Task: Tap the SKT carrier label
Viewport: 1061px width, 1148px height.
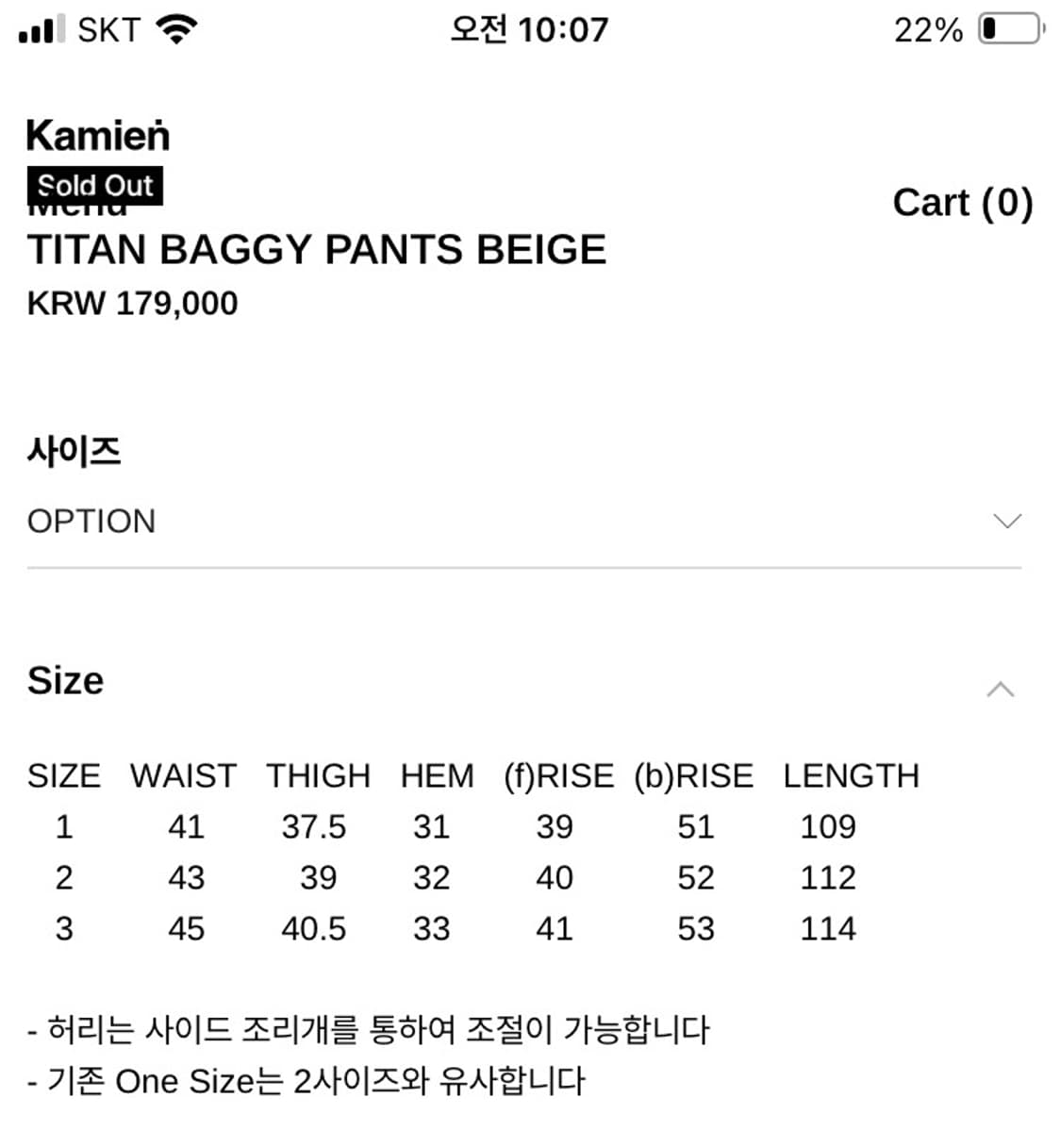Action: pos(108,30)
